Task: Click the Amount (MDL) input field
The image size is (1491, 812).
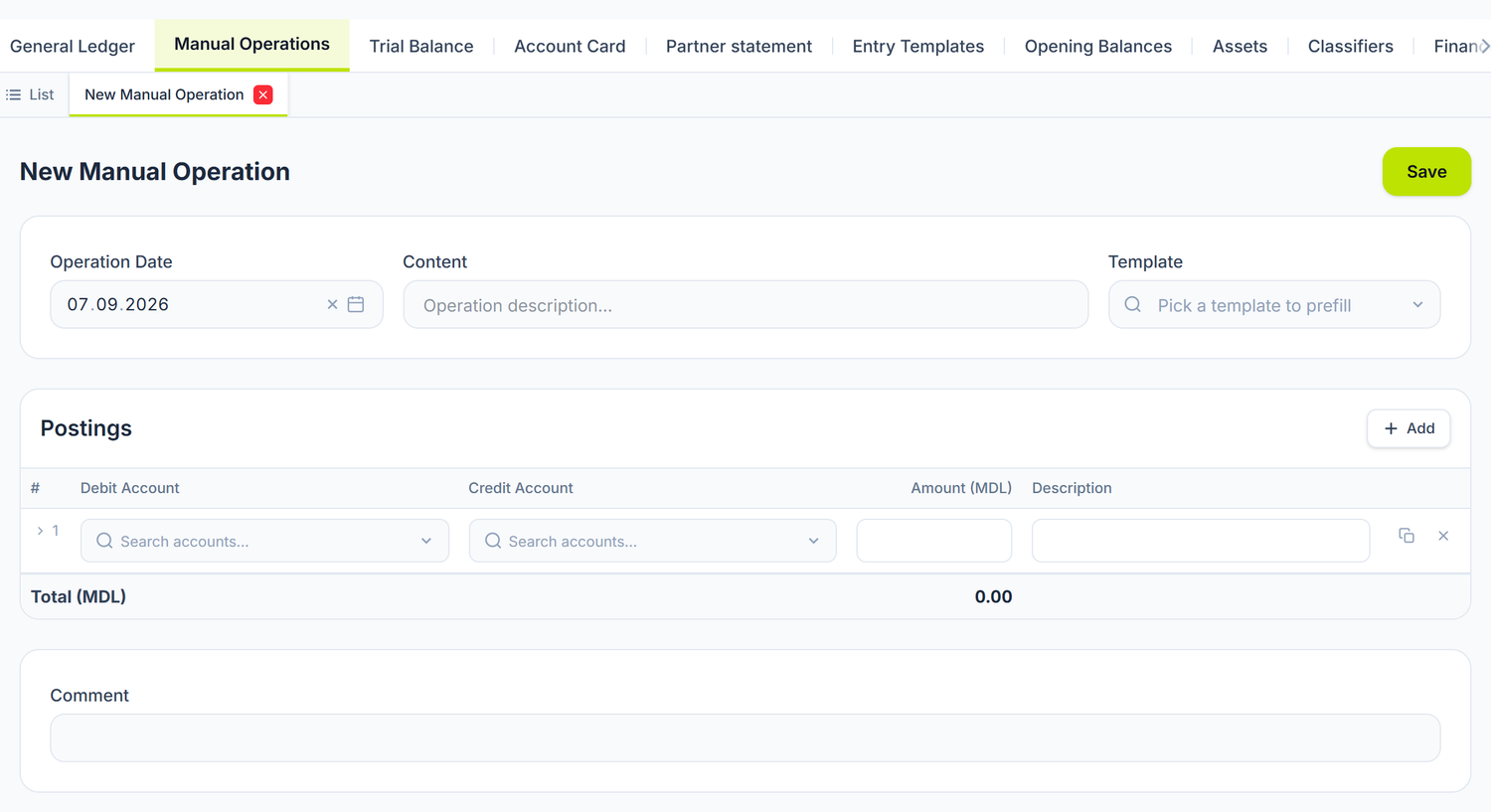Action: 934,541
